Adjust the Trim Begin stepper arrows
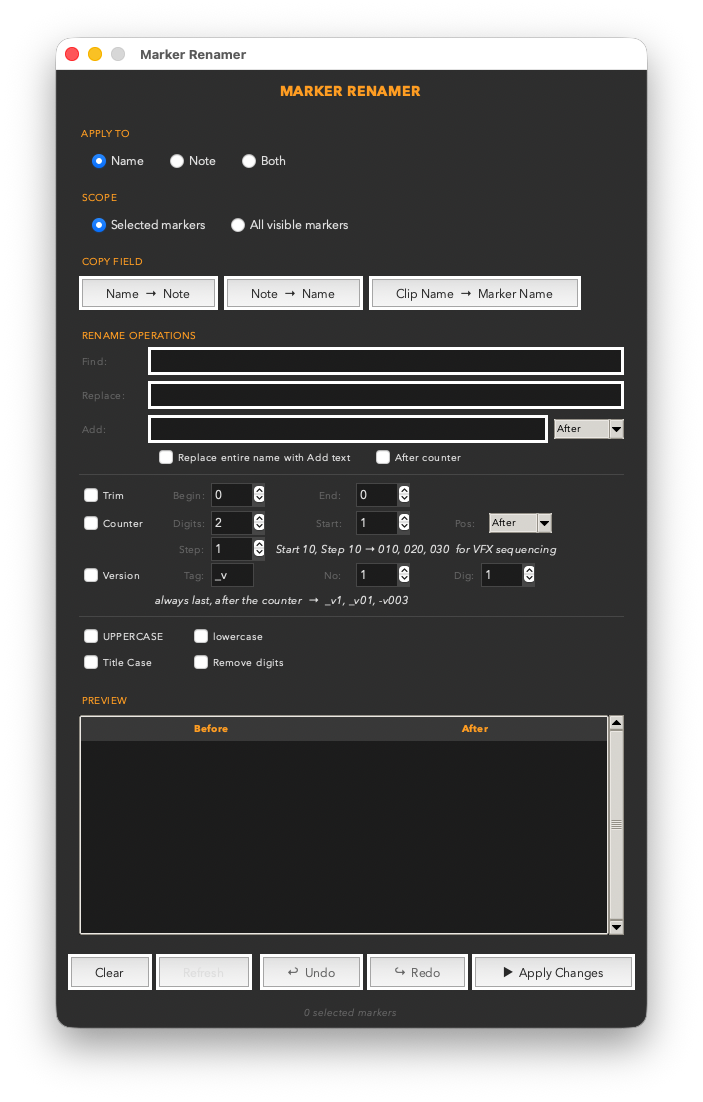 259,495
